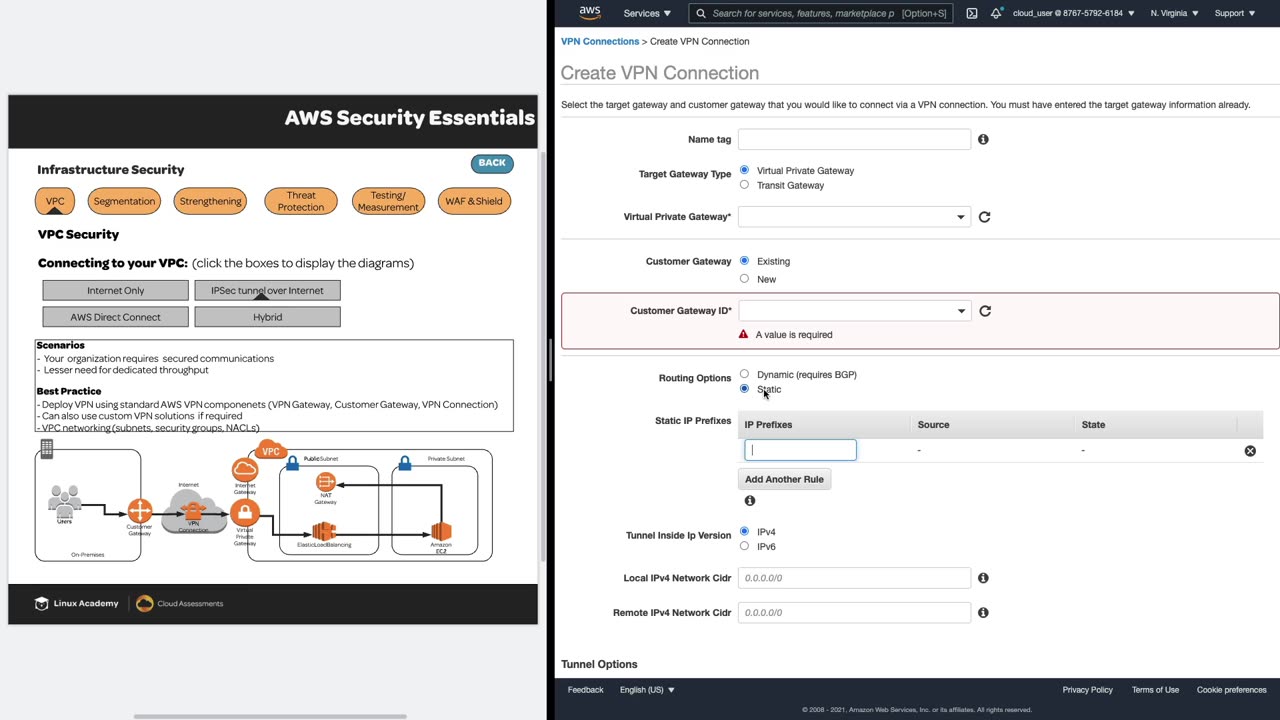Image resolution: width=1280 pixels, height=720 pixels.
Task: Switch to the WAF & Shield tab
Action: (x=474, y=201)
